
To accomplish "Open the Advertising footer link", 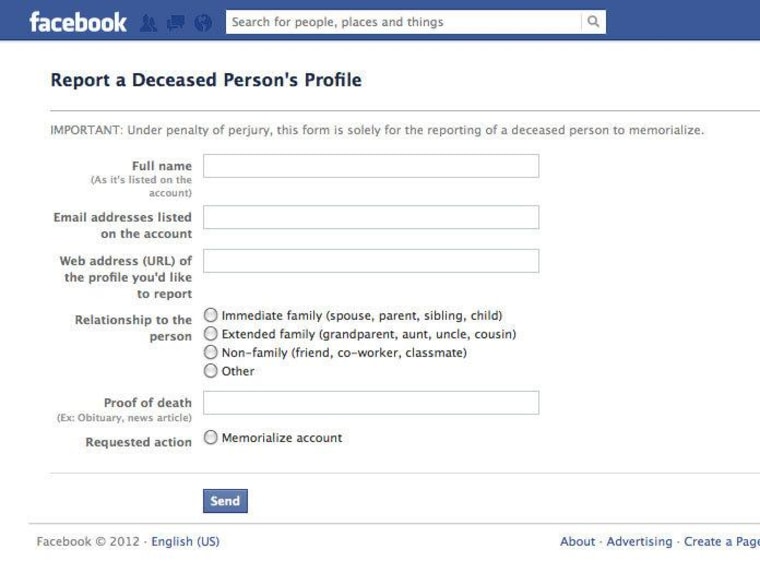I will pyautogui.click(x=639, y=541).
